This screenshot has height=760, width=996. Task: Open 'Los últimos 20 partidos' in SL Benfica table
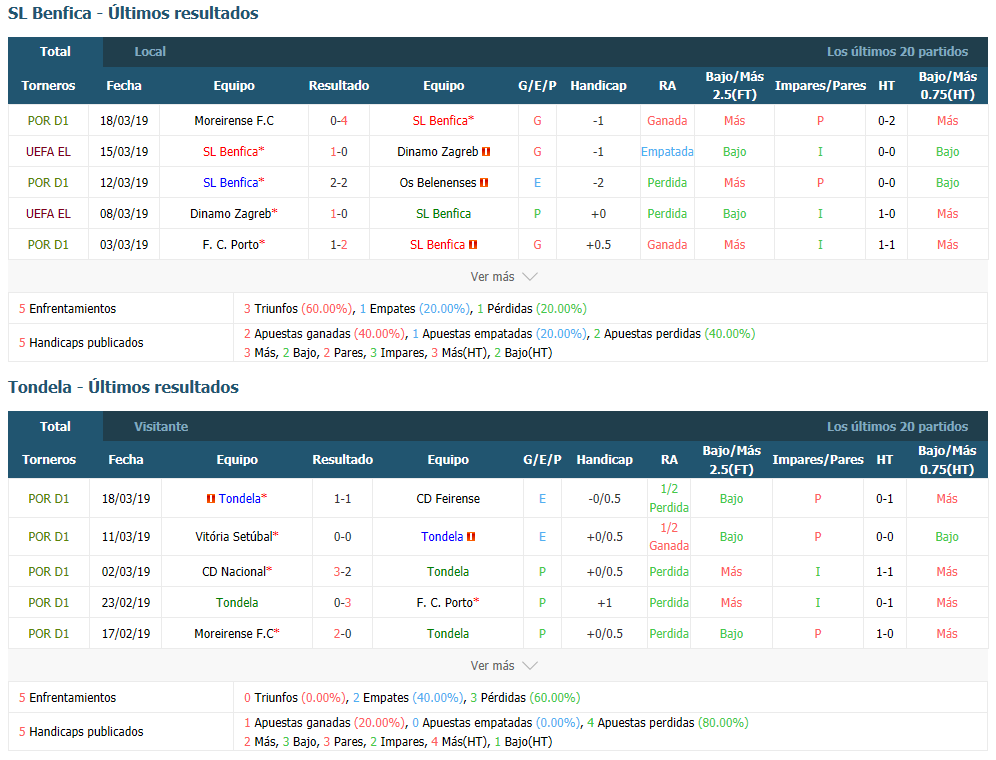pos(897,51)
